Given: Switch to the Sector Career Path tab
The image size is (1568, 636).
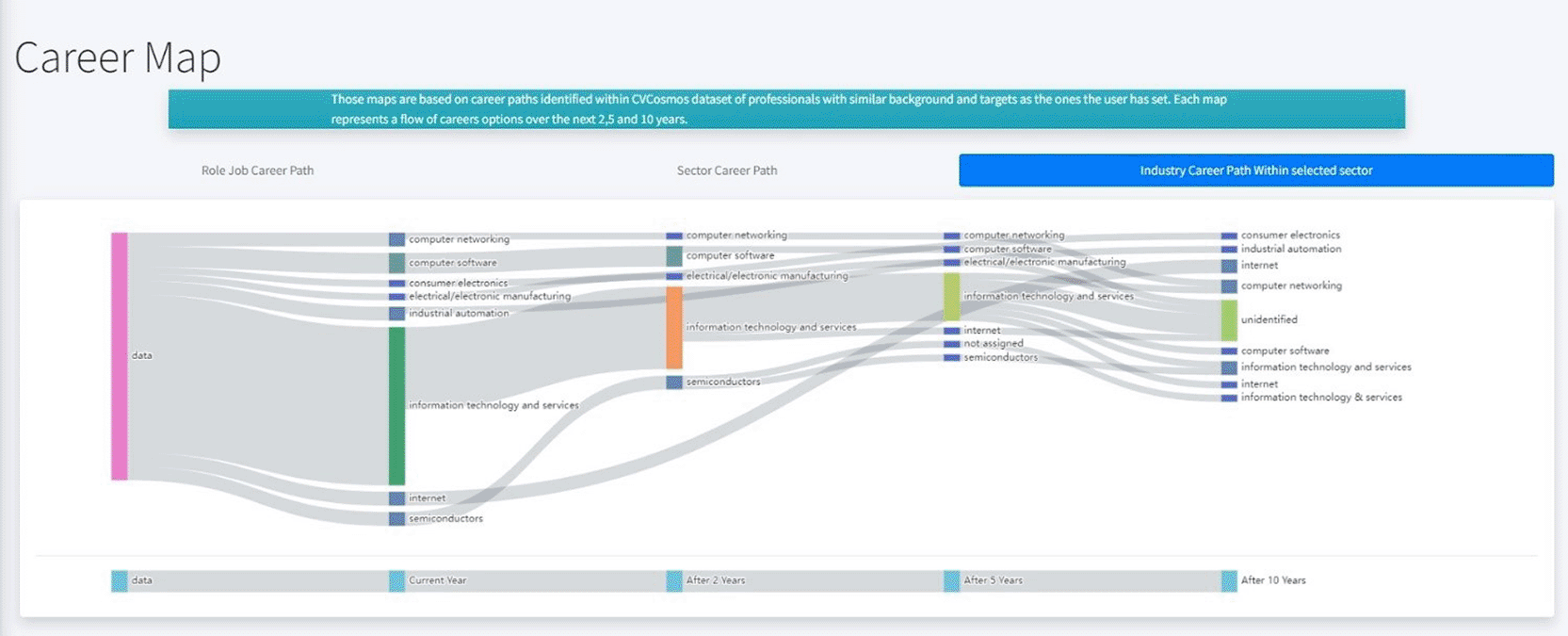Looking at the screenshot, I should (x=727, y=171).
